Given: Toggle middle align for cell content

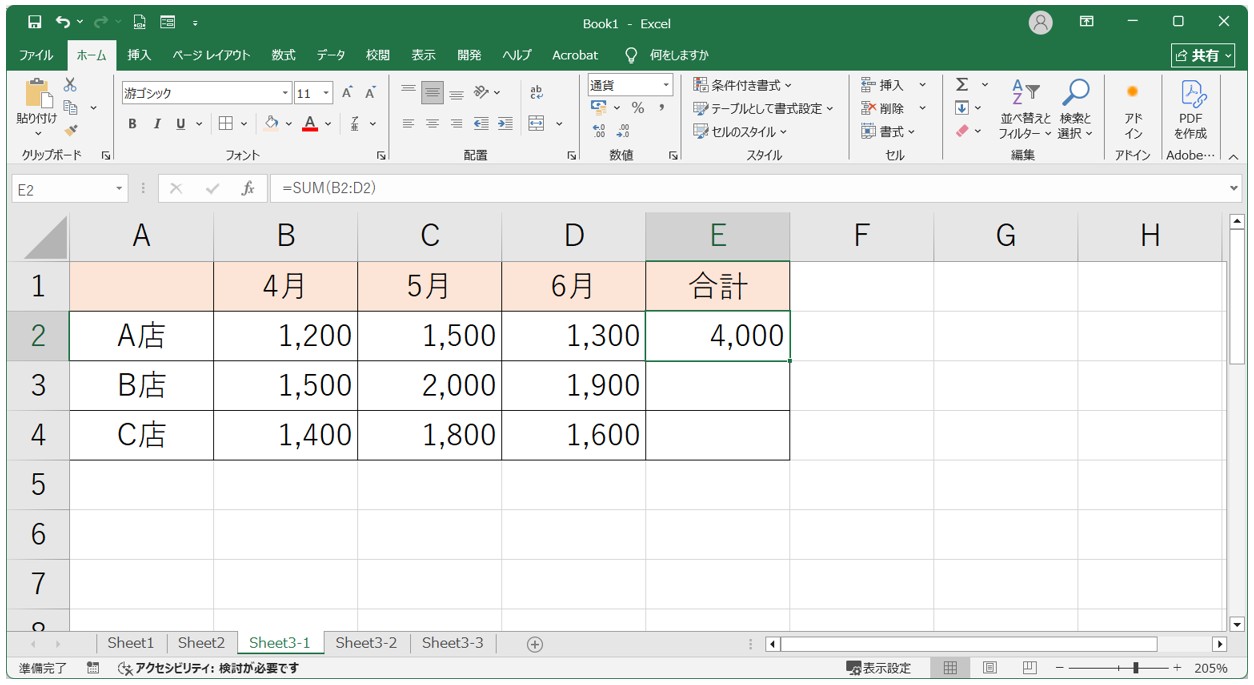Looking at the screenshot, I should tap(432, 93).
